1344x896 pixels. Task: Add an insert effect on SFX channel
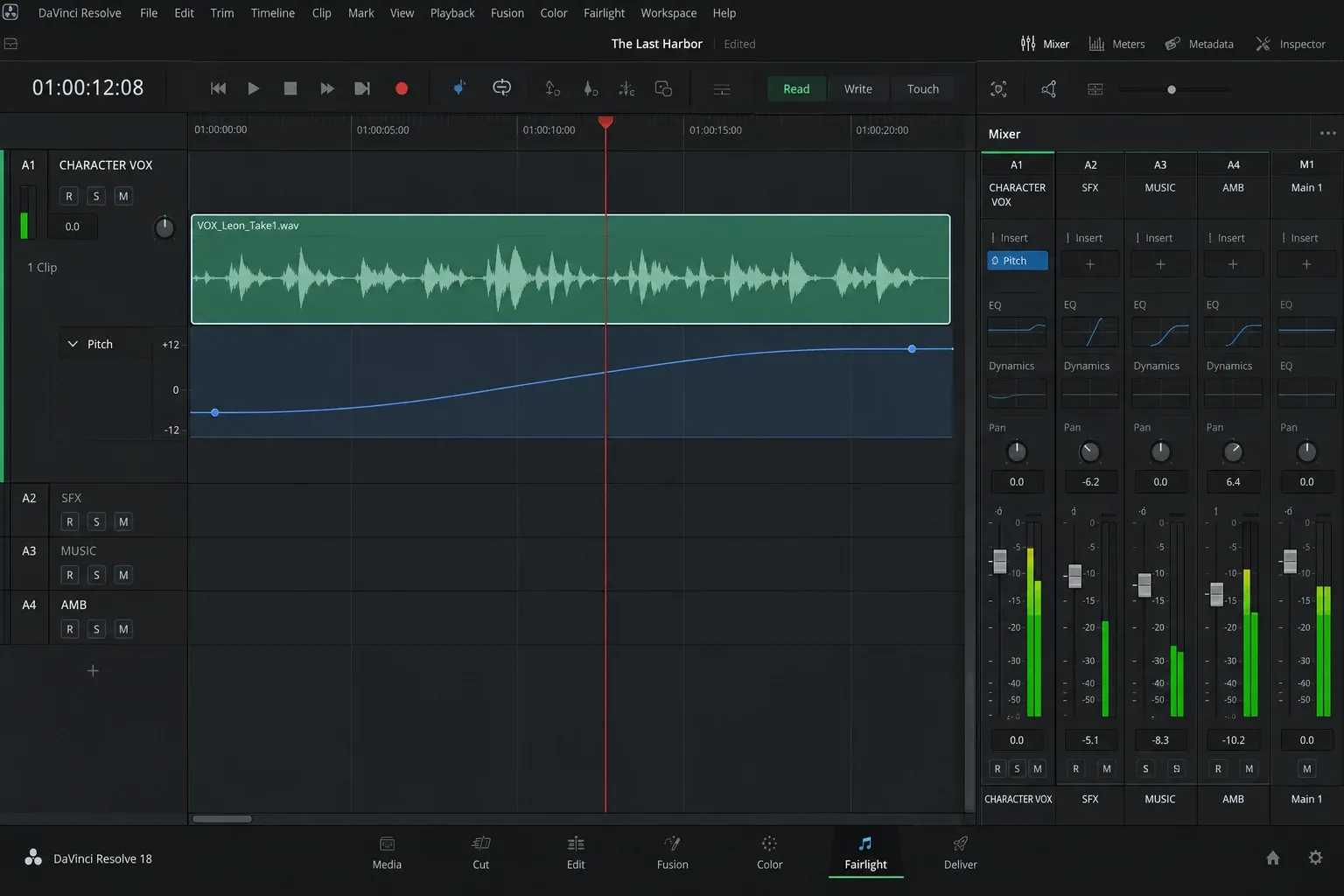pos(1090,264)
